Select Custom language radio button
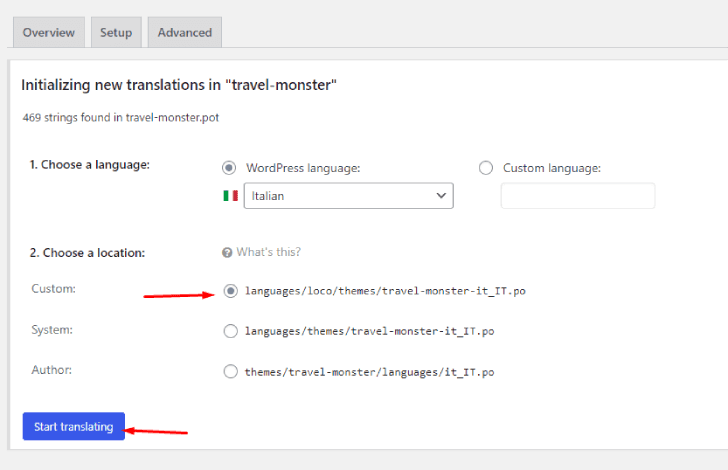728x470 pixels. (x=486, y=168)
